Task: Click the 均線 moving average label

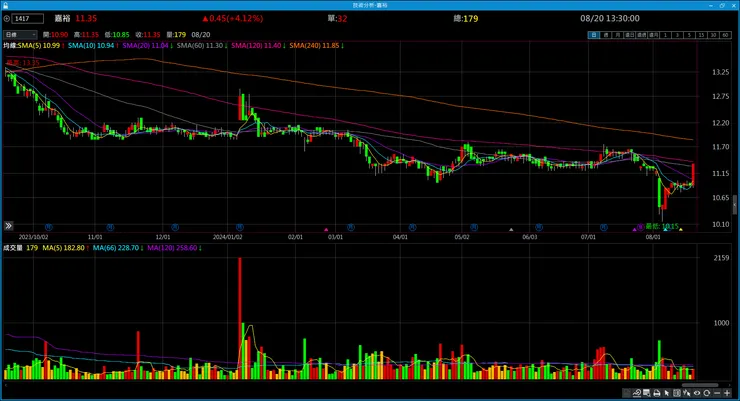Action: 10,46
